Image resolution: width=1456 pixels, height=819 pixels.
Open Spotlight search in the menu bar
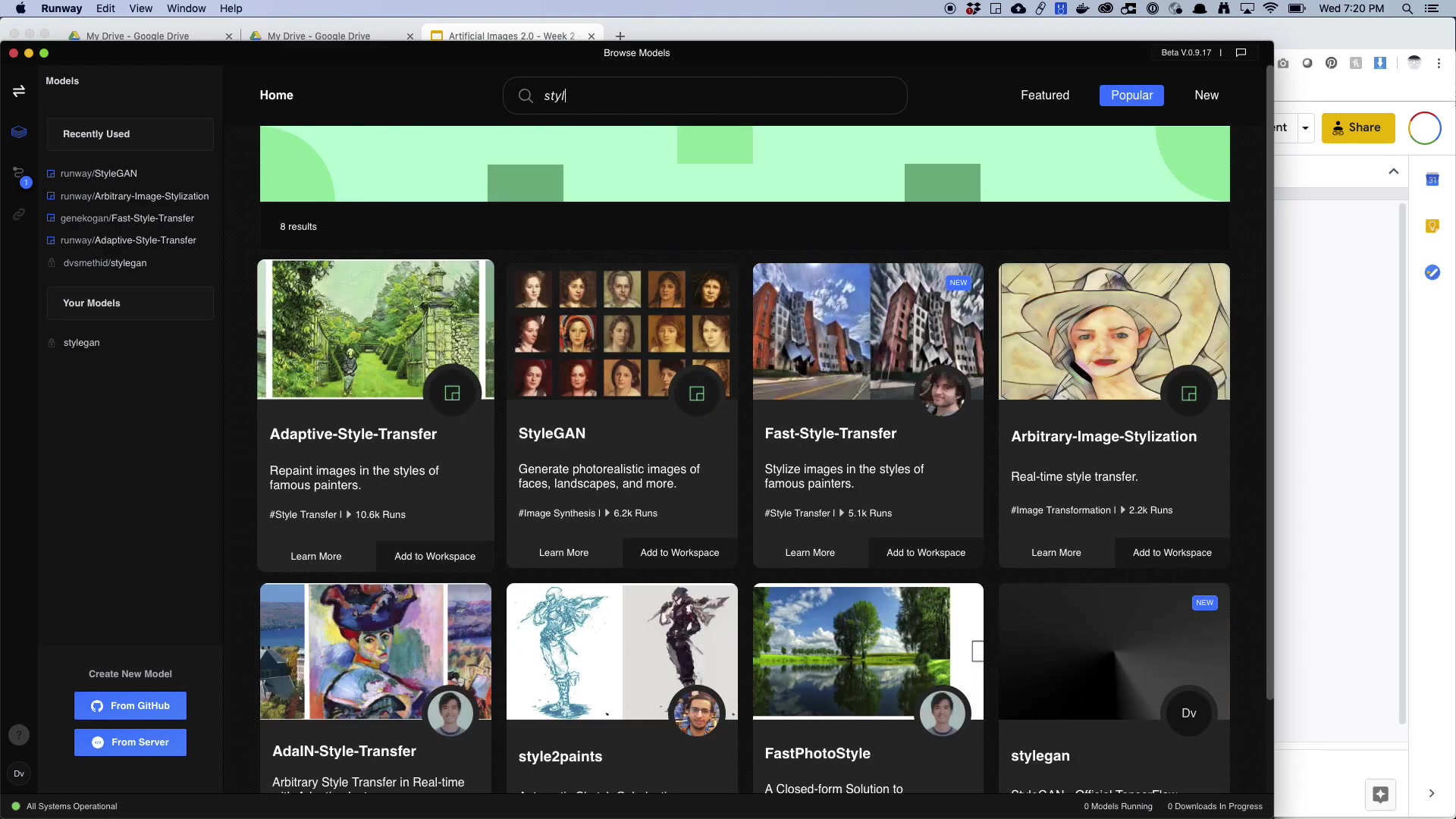1407,8
